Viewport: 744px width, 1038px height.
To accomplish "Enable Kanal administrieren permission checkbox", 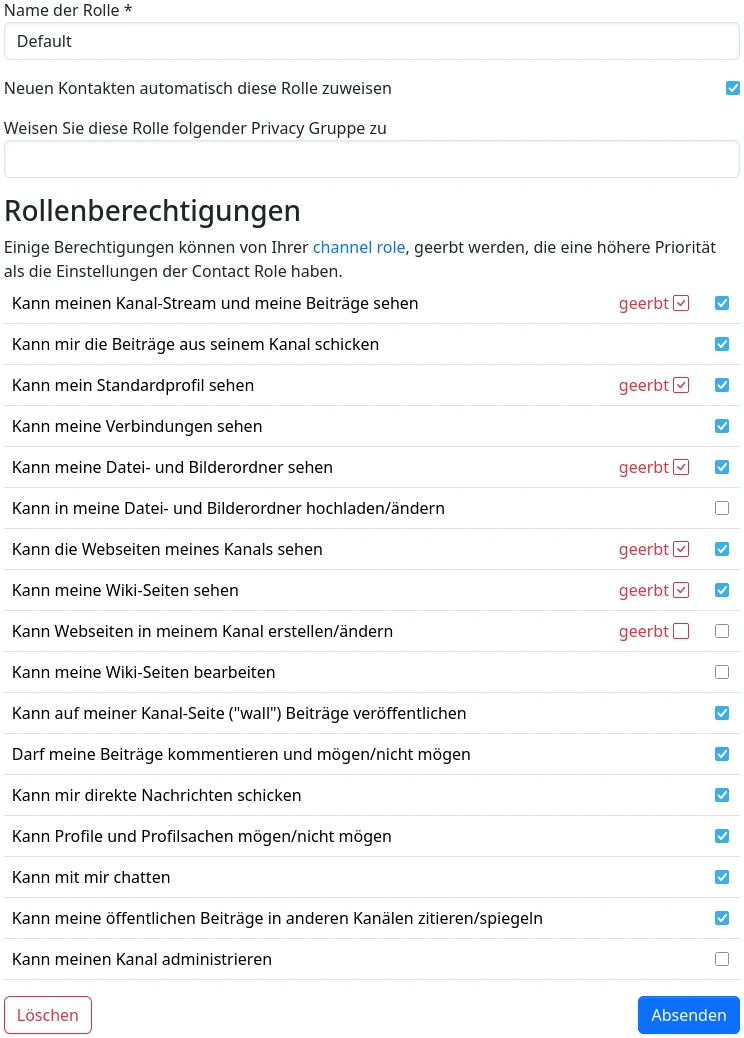I will 722,959.
